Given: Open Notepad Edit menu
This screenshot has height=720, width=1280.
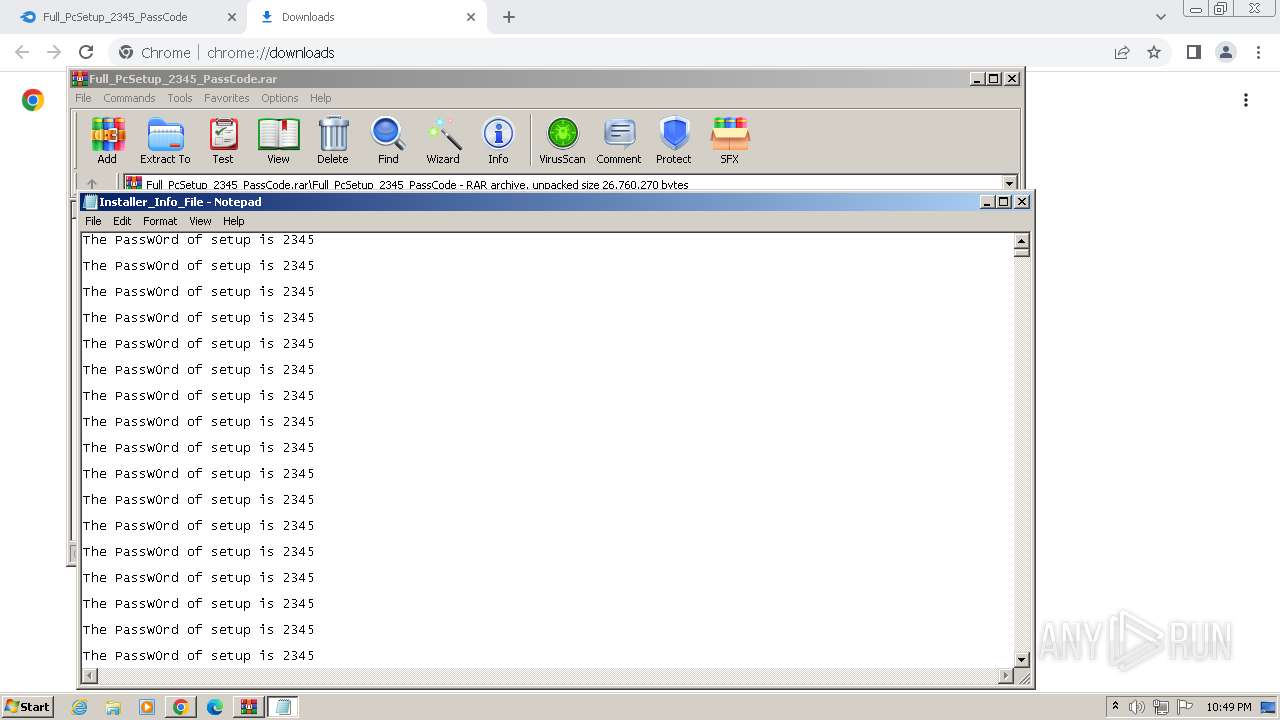Looking at the screenshot, I should point(122,221).
